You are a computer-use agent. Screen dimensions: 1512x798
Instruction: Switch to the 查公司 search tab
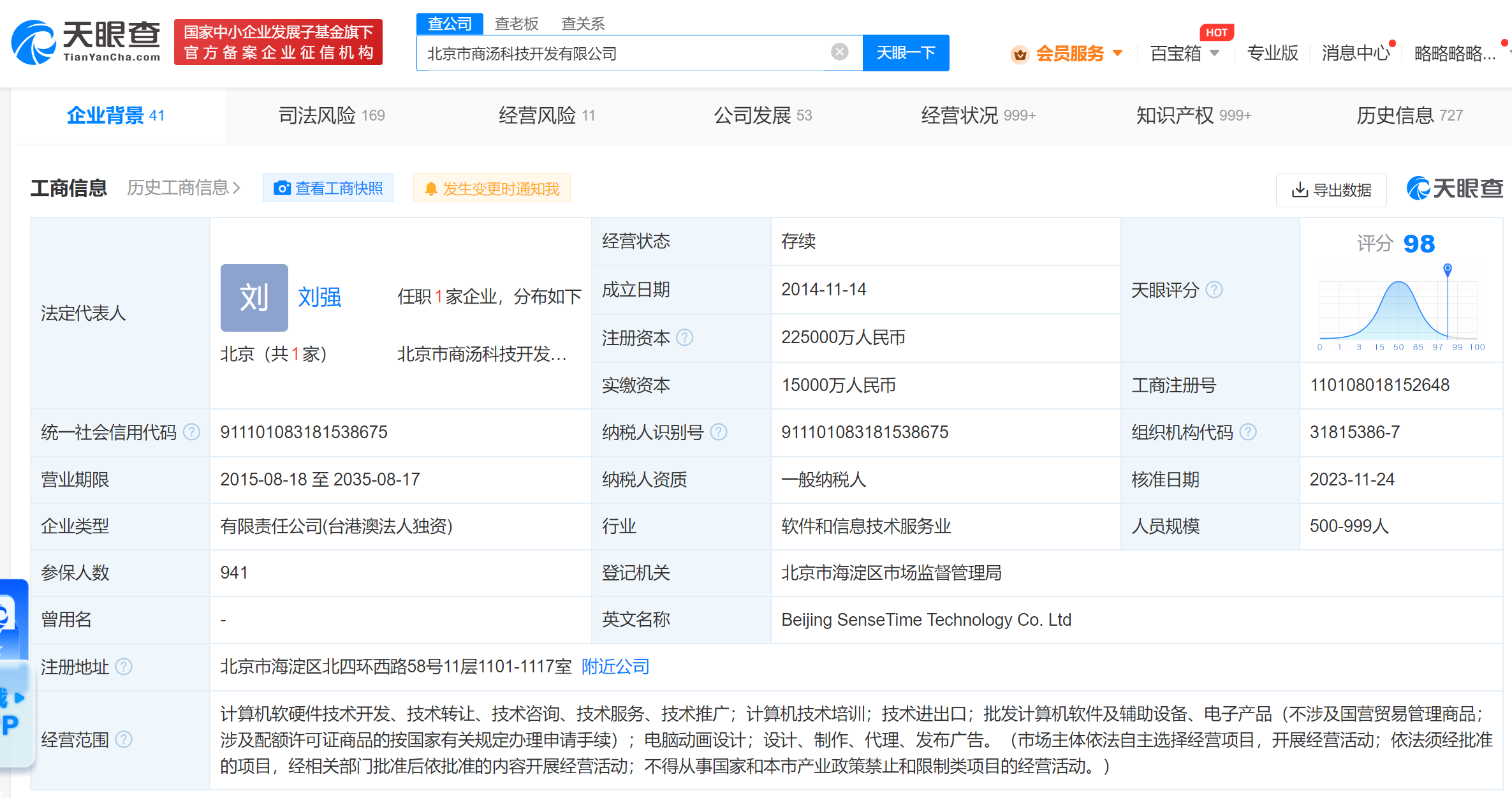click(450, 24)
